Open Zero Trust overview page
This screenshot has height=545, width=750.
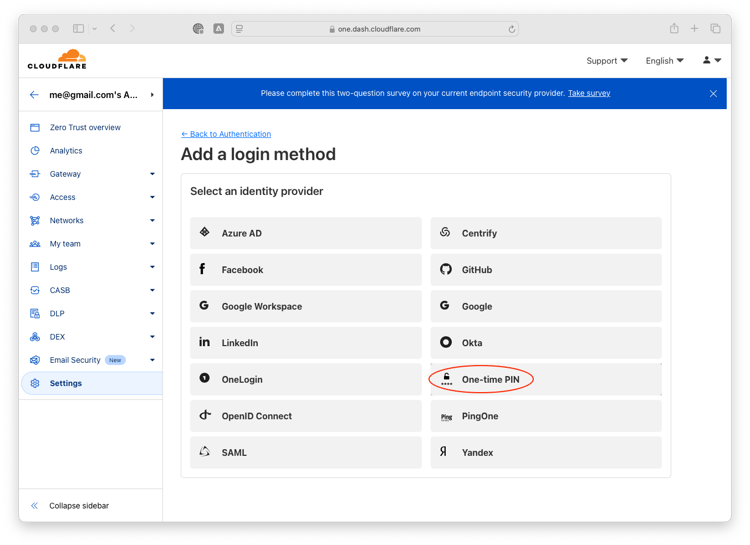point(85,127)
